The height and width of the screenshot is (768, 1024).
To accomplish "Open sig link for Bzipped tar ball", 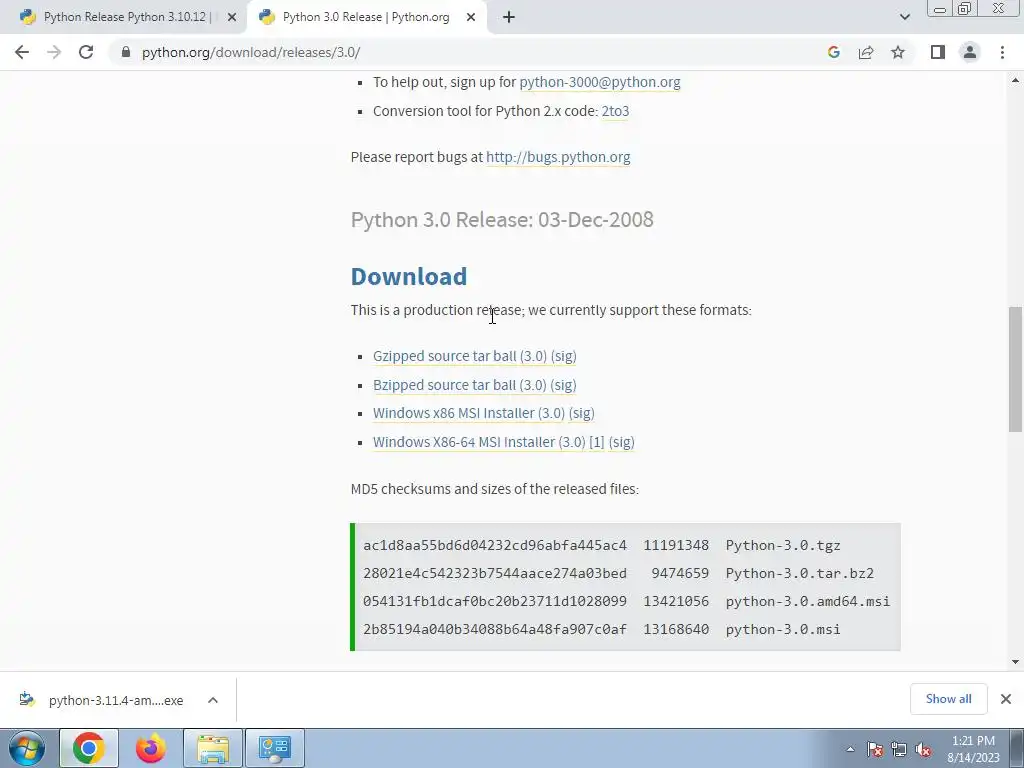I will tap(564, 385).
